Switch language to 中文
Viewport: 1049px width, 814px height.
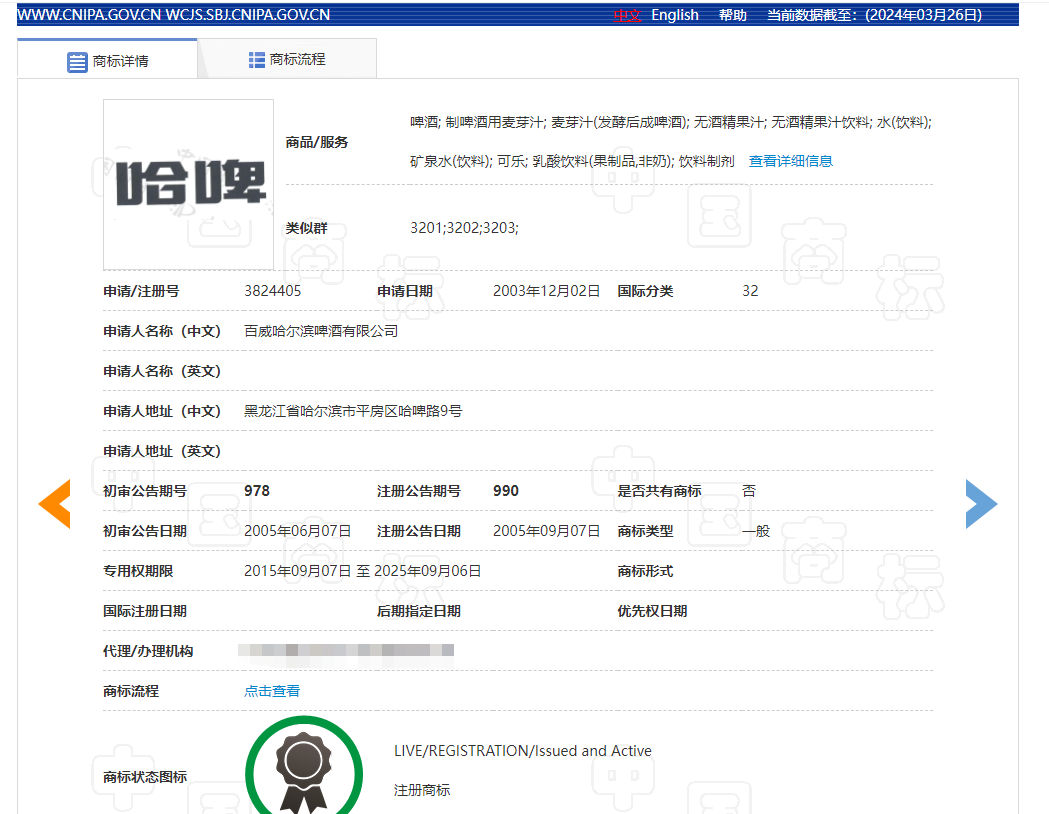coord(627,15)
